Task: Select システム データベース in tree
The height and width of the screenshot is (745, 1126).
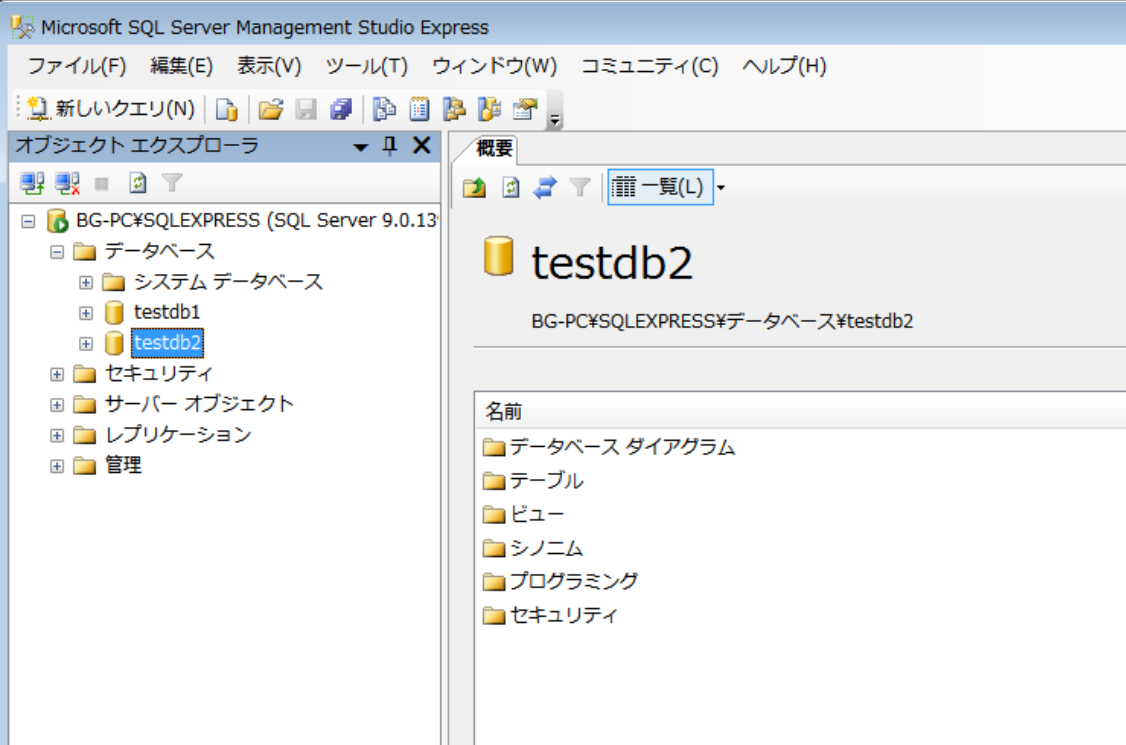Action: (228, 282)
